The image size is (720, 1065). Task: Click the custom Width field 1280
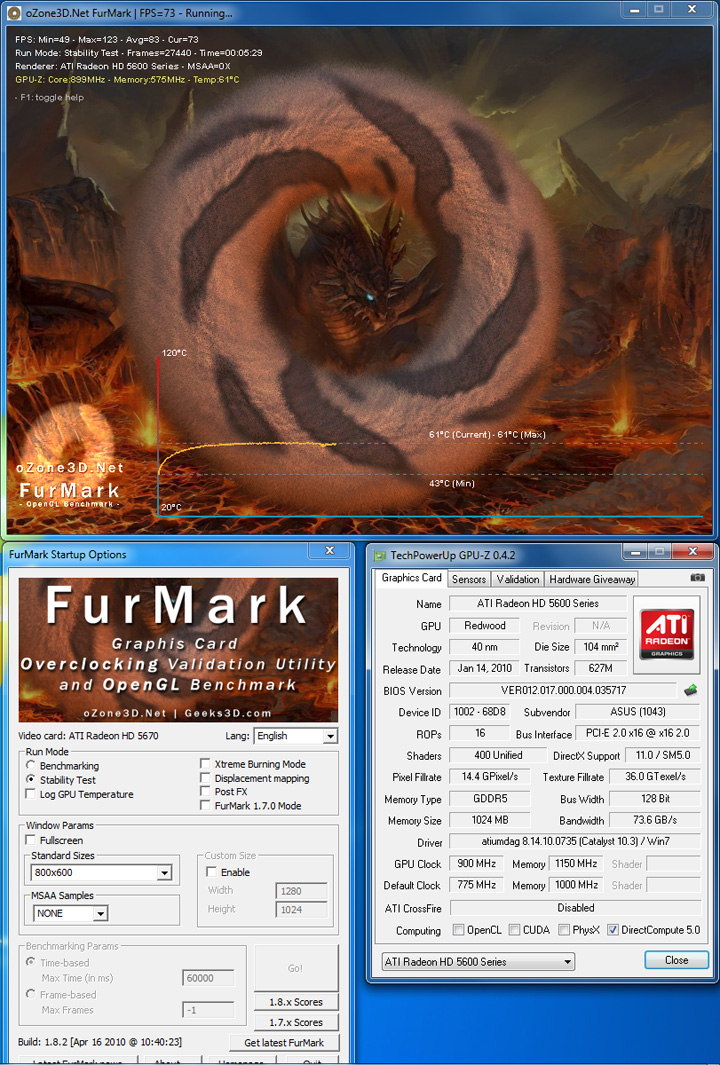point(301,891)
